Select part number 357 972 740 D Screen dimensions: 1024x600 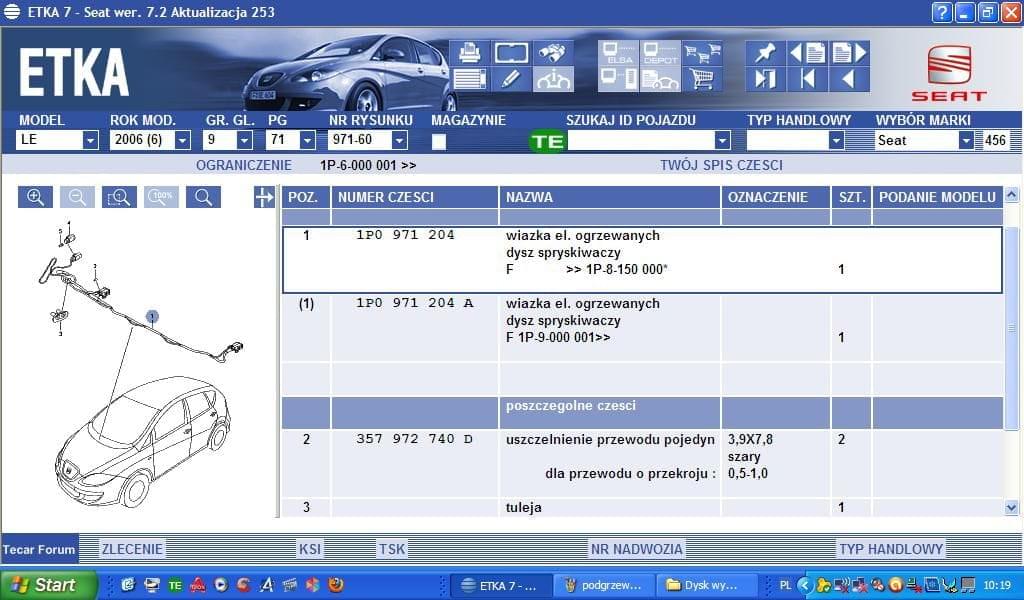415,439
